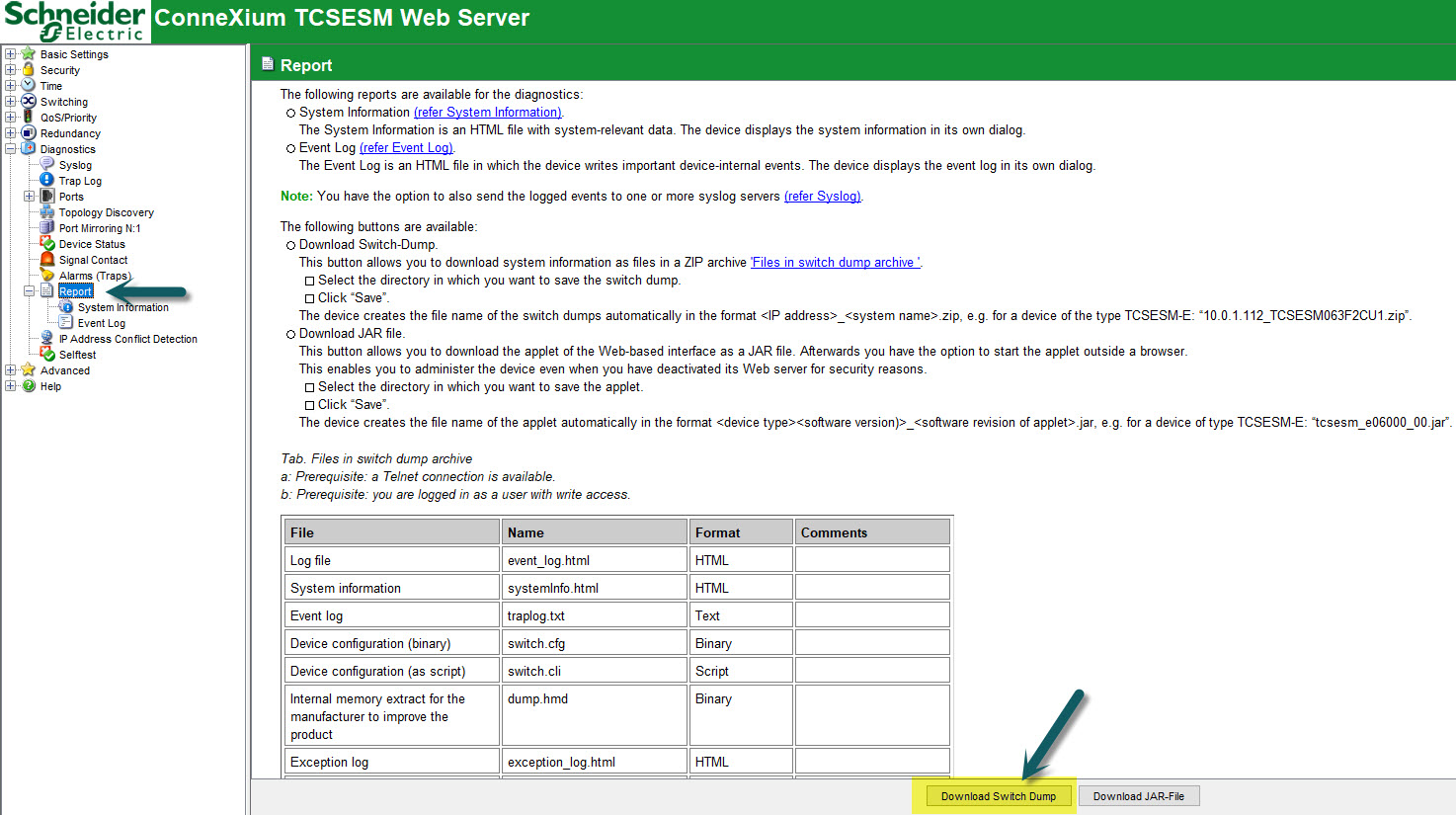Open Event Log under Report
This screenshot has height=815, width=1456.
(x=102, y=323)
